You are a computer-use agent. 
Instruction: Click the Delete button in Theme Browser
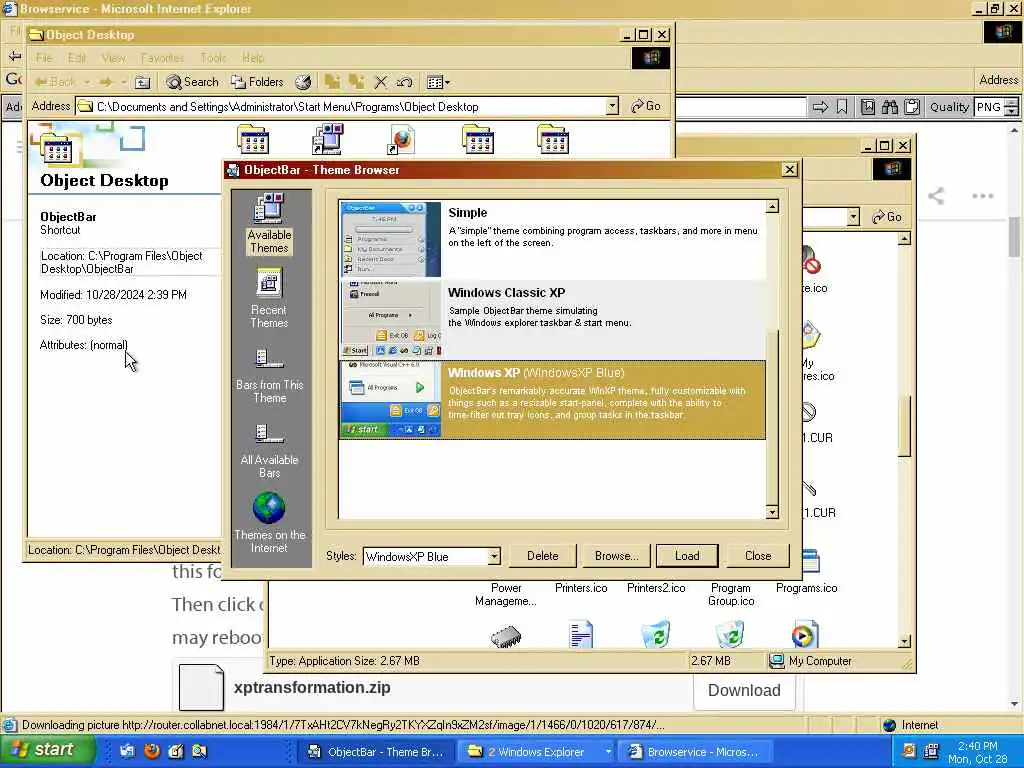(543, 556)
